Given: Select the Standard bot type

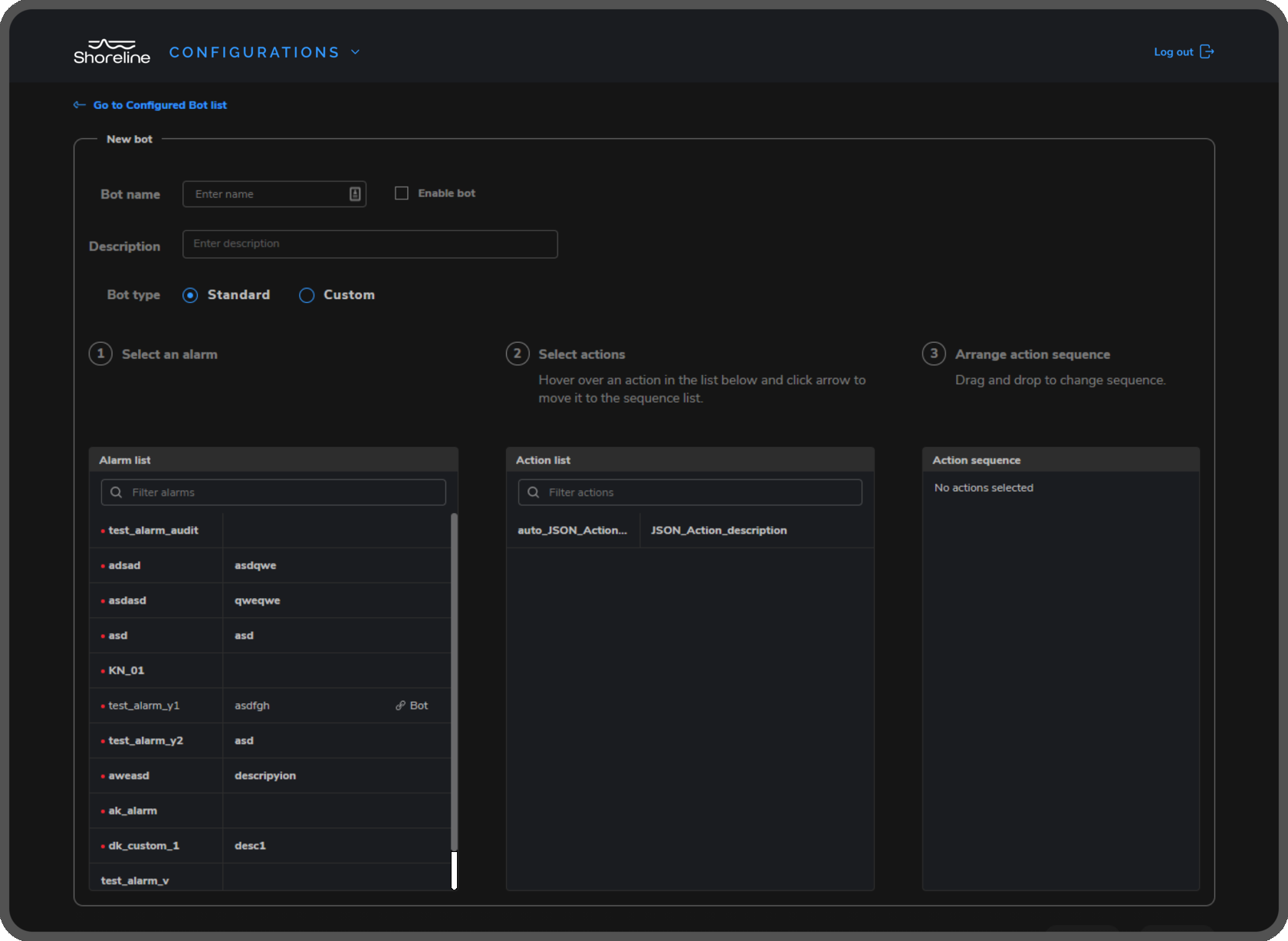Looking at the screenshot, I should click(x=191, y=295).
